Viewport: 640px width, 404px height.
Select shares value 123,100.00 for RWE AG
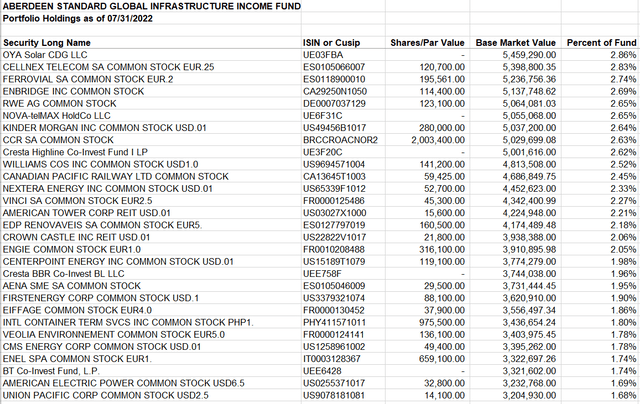(442, 104)
